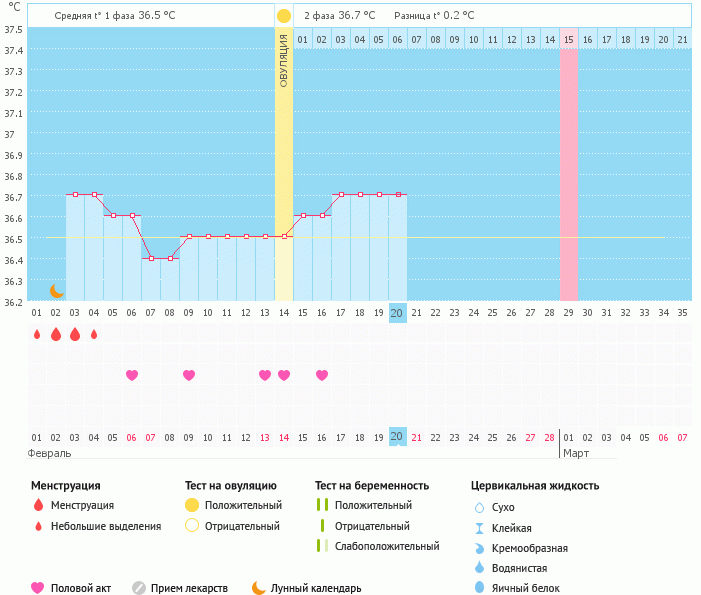The image size is (701, 595).
Task: Select the 36.7 temperature point on cycle day 03
Action: 75,195
